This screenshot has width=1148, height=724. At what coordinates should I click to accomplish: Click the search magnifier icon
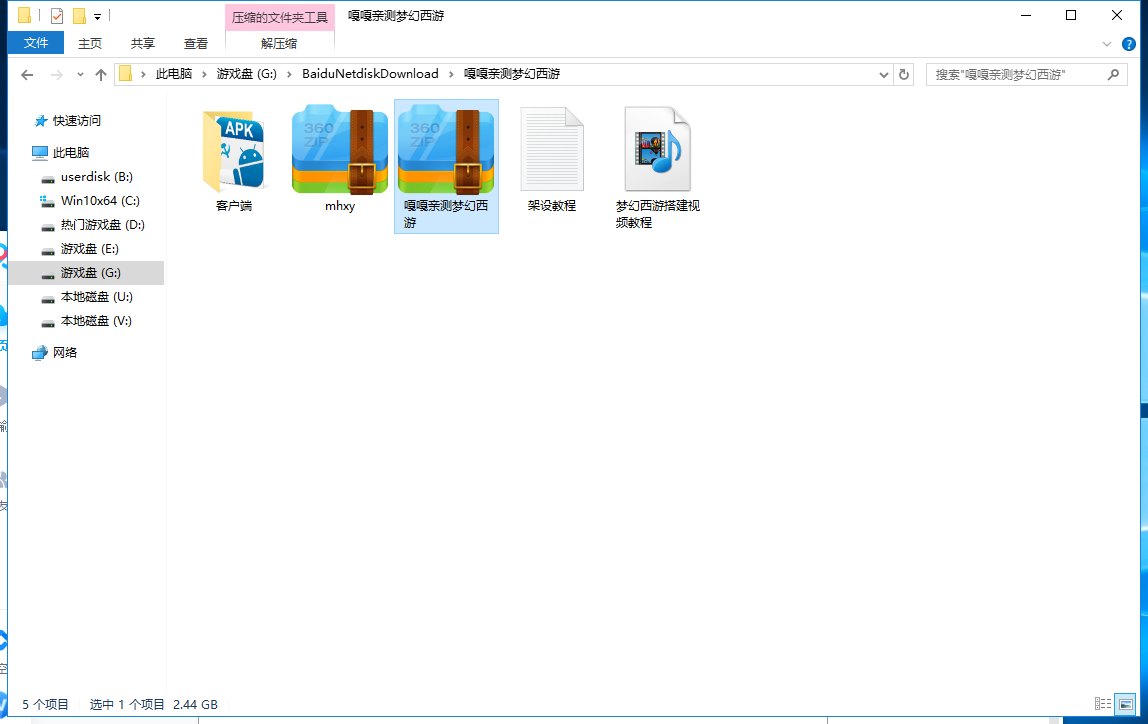[x=1113, y=75]
